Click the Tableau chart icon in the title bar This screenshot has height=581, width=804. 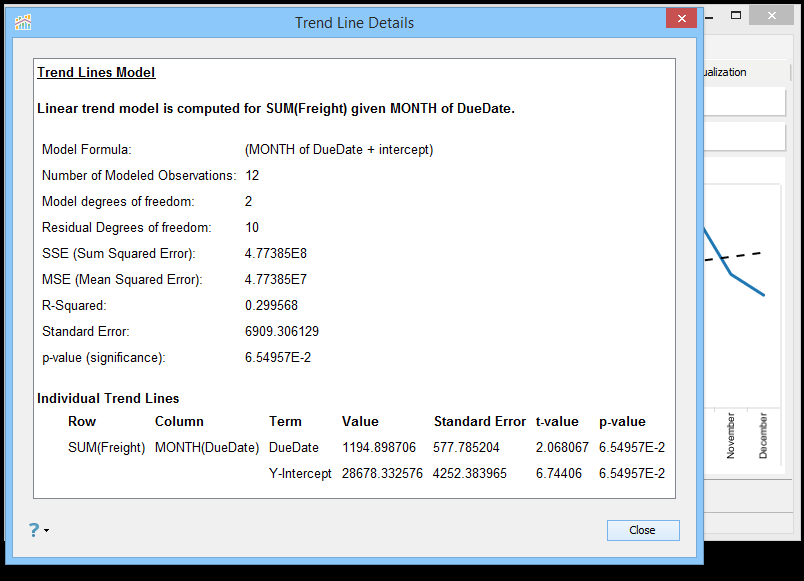coord(23,22)
